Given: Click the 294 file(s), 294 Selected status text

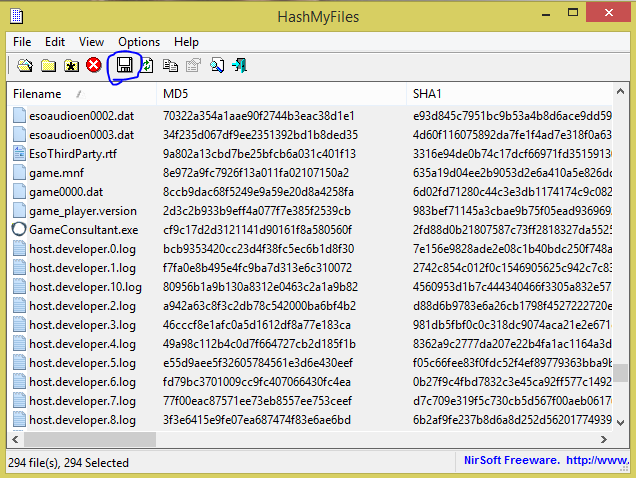Looking at the screenshot, I should click(69, 463).
